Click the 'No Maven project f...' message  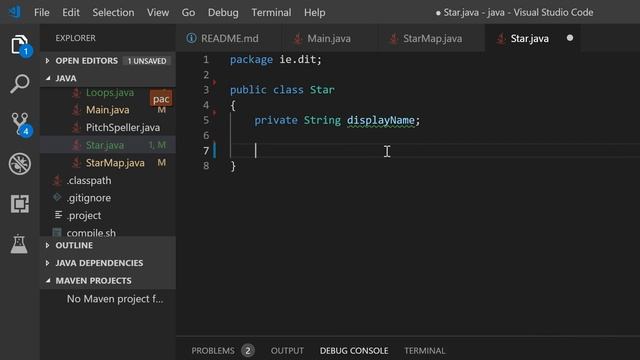point(115,299)
